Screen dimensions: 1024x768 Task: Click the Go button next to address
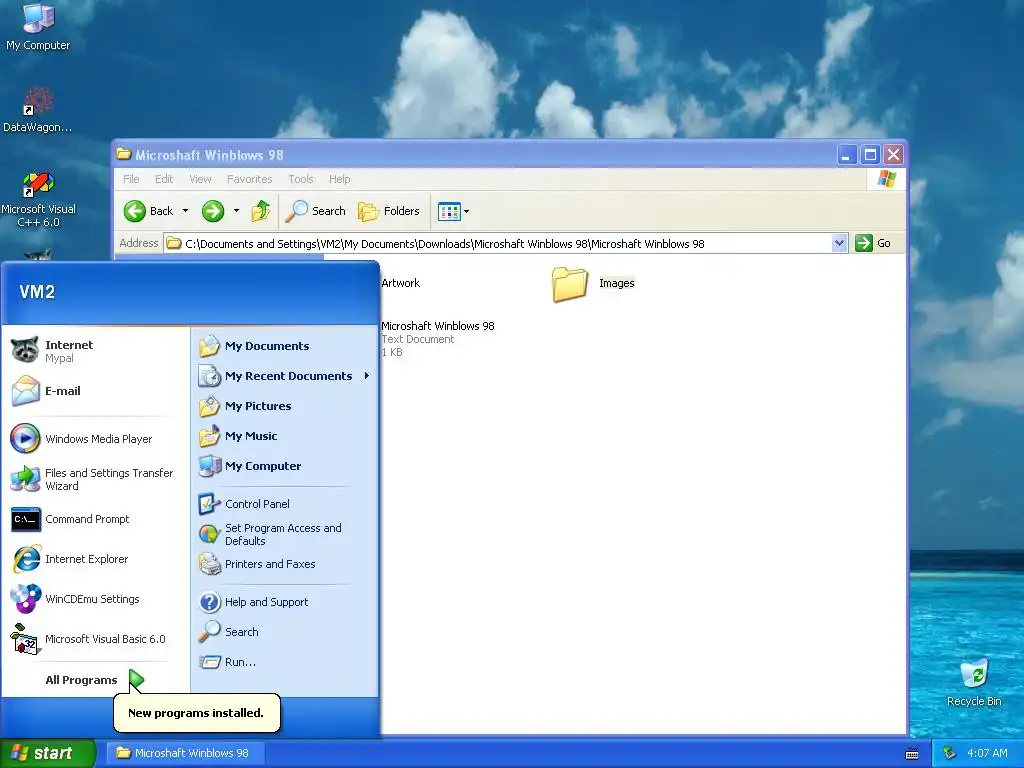click(873, 243)
